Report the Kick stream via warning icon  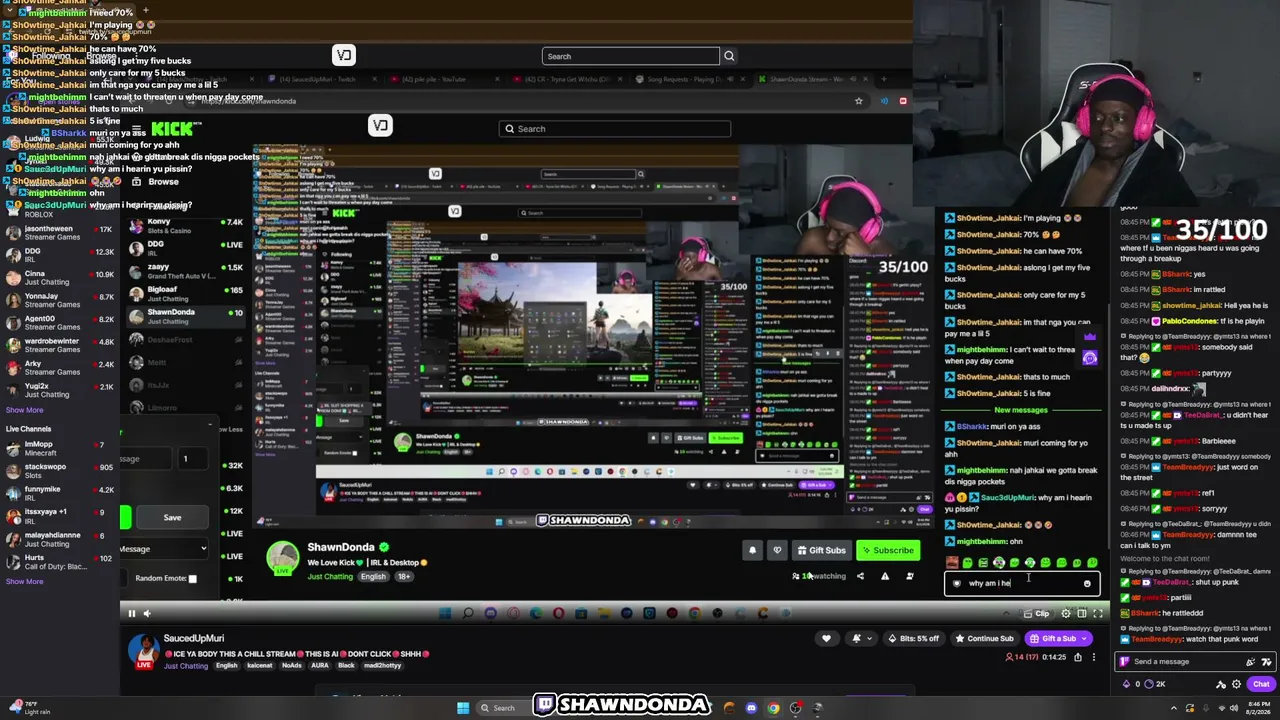pos(885,576)
